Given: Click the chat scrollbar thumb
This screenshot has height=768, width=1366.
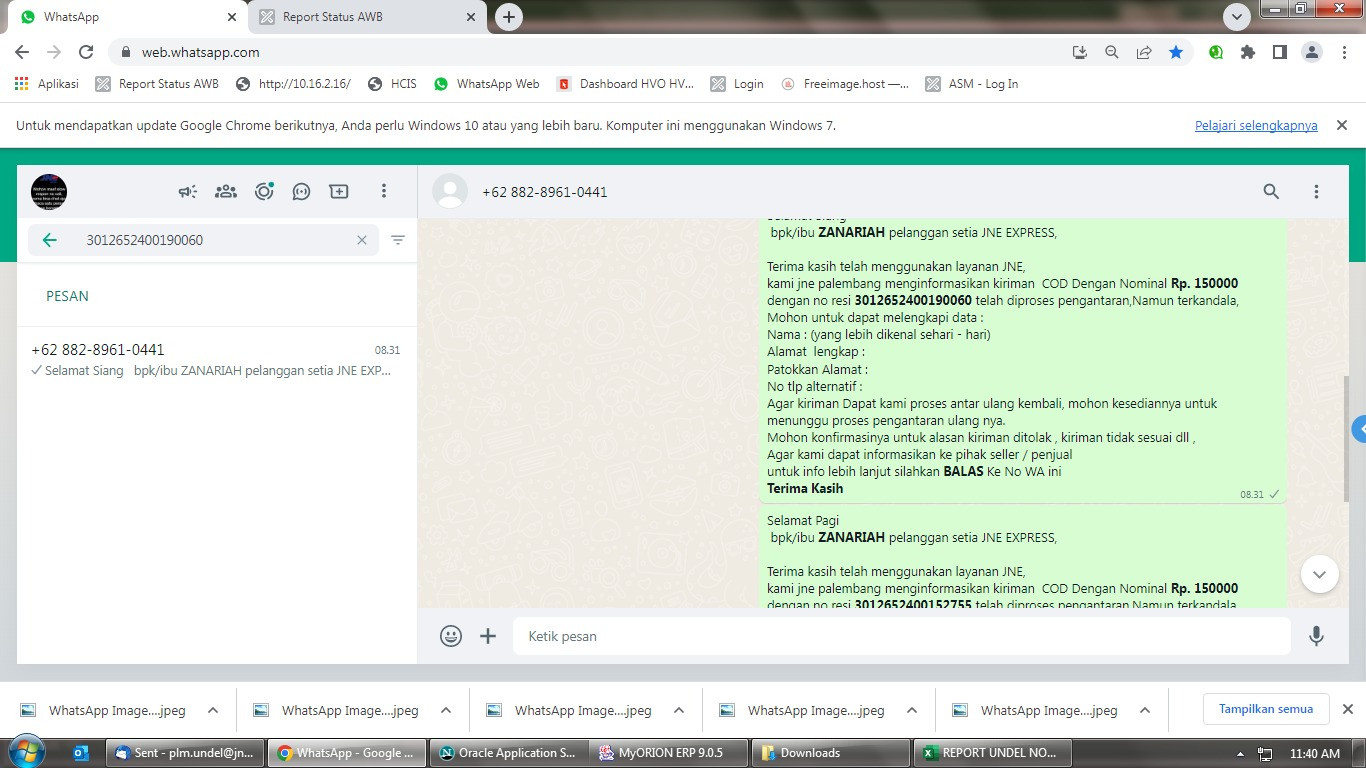Looking at the screenshot, I should [x=1346, y=437].
